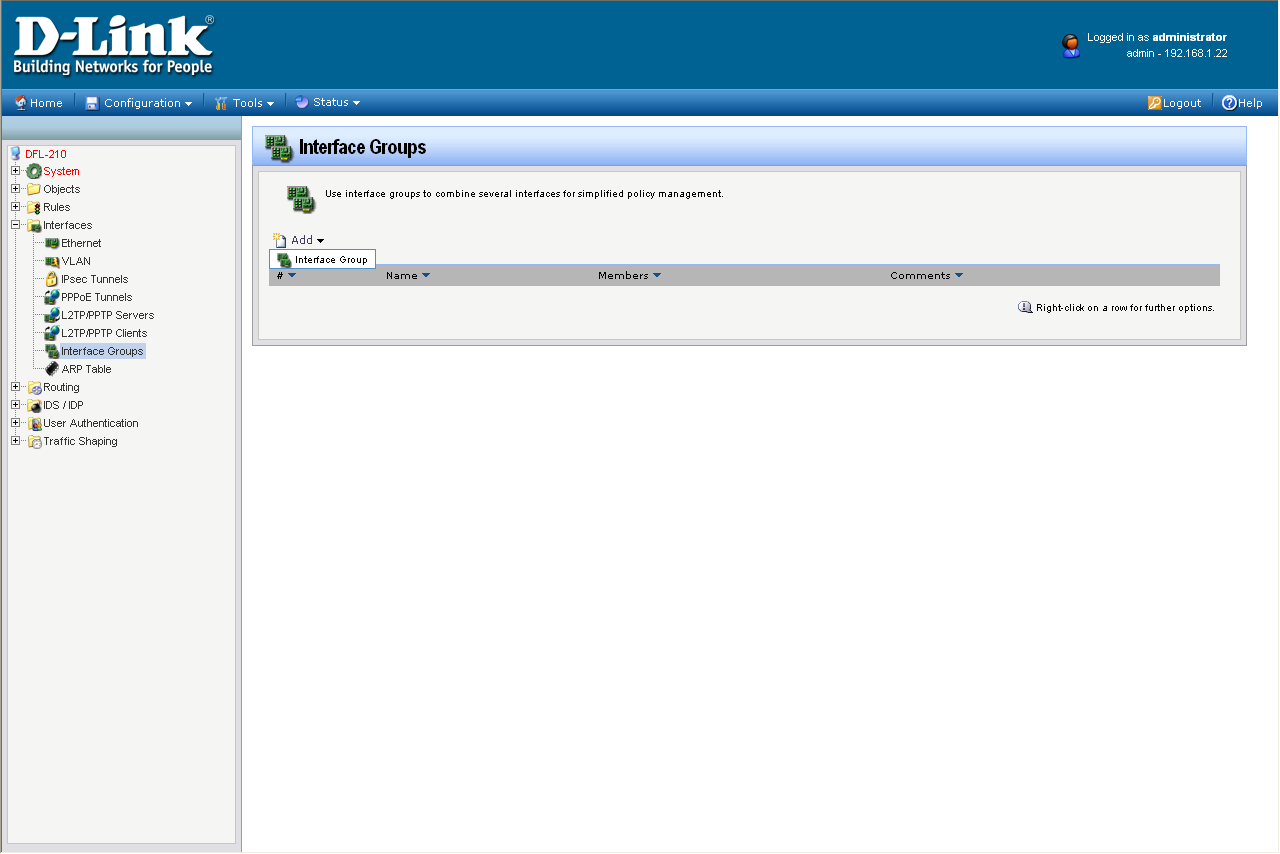
Task: Open VLAN in the tree
Action: [76, 262]
